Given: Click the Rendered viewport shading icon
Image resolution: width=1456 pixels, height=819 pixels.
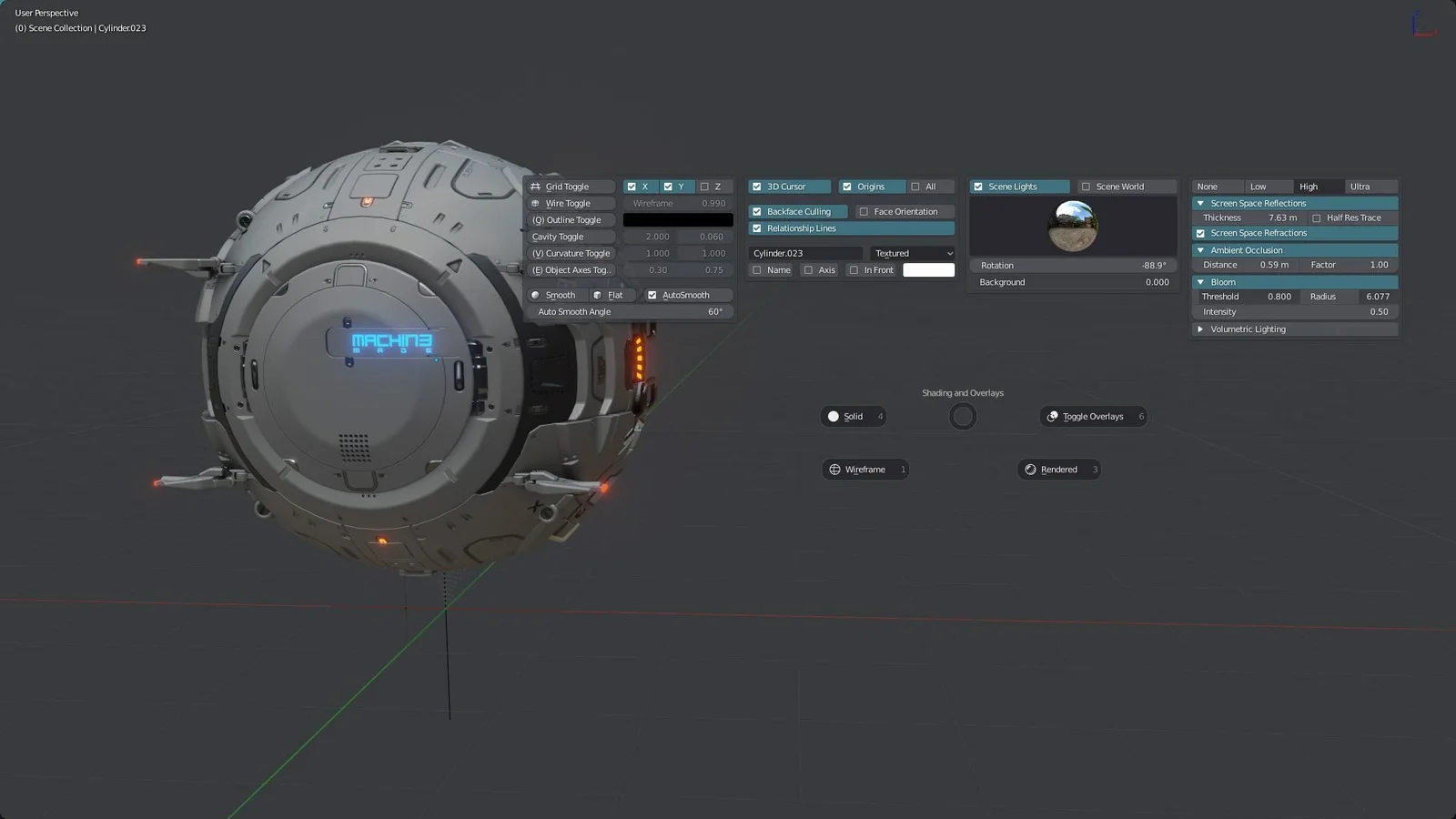Looking at the screenshot, I should (x=1031, y=469).
